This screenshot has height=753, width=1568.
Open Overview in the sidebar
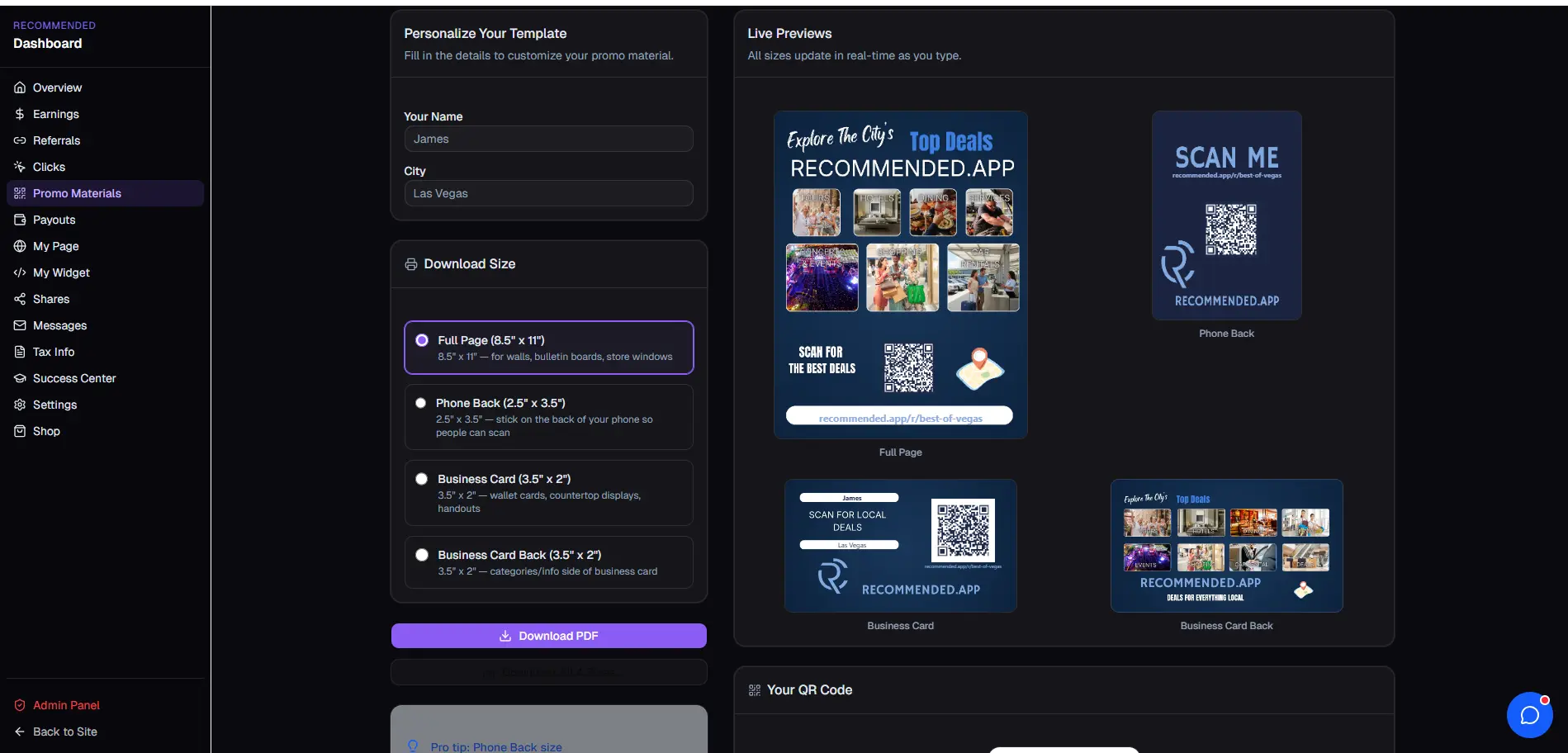tap(105, 88)
